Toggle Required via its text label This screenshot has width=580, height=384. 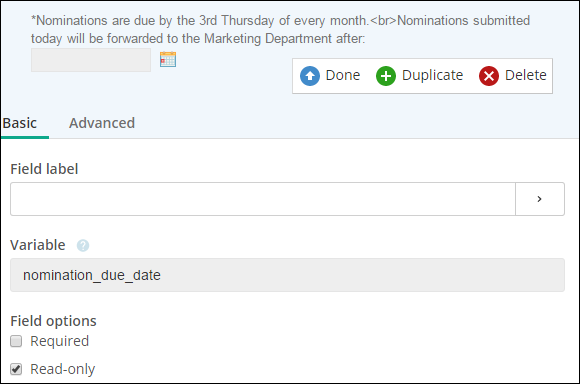pyautogui.click(x=60, y=341)
